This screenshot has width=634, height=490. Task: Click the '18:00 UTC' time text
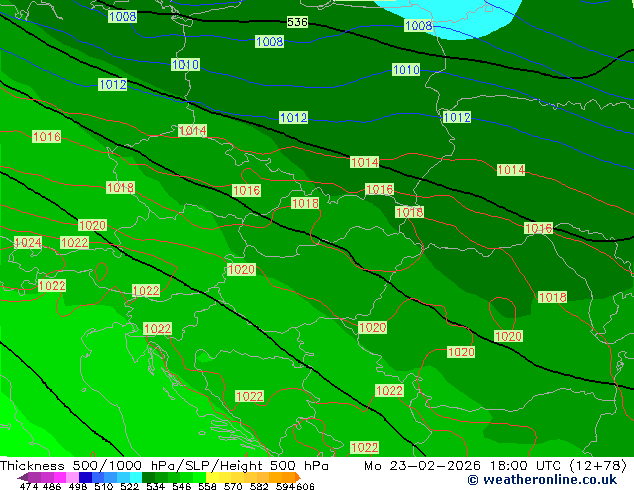525,466
